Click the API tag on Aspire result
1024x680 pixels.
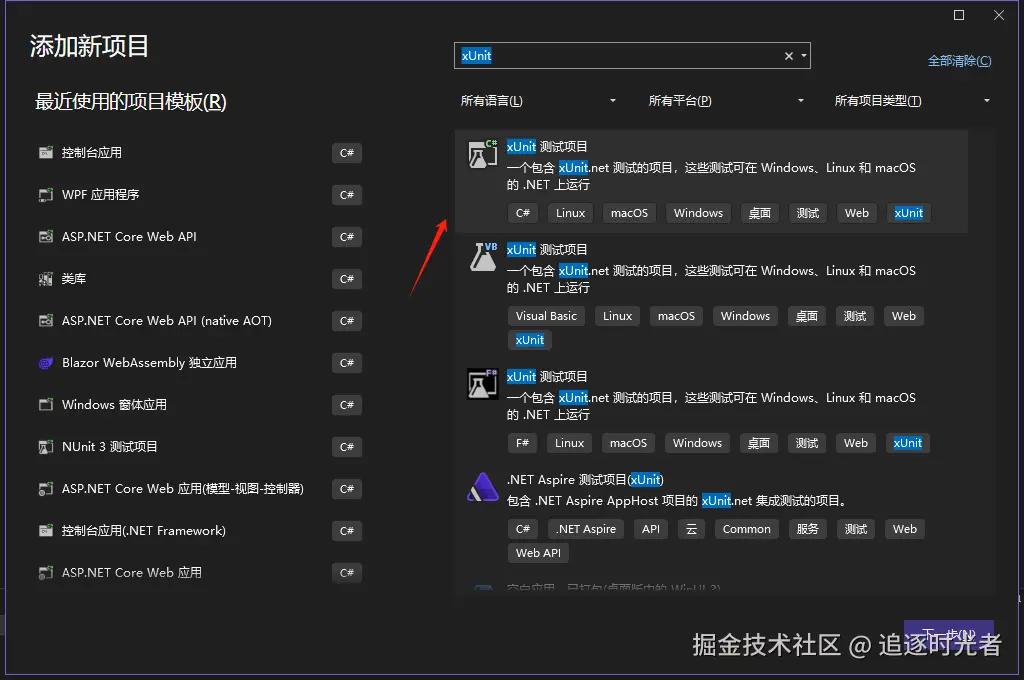(650, 529)
